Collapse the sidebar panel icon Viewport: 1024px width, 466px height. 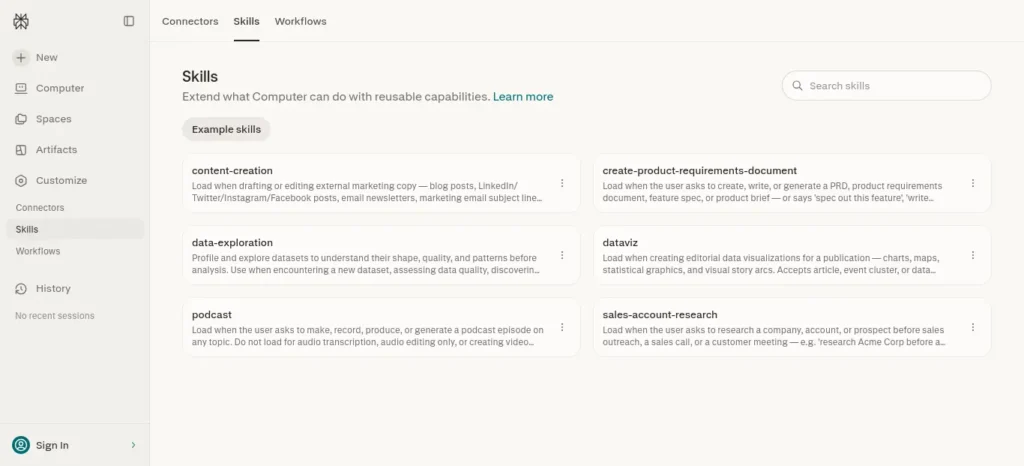[129, 22]
